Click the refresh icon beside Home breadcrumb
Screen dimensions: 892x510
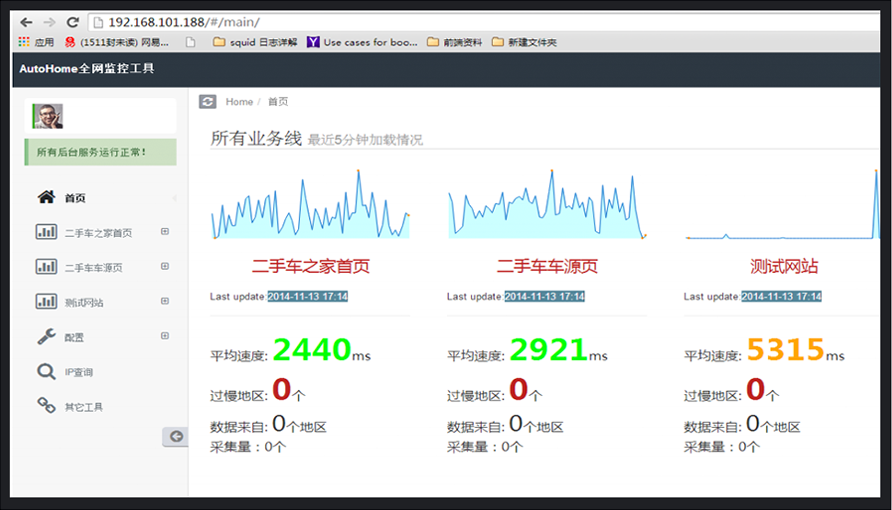[208, 102]
